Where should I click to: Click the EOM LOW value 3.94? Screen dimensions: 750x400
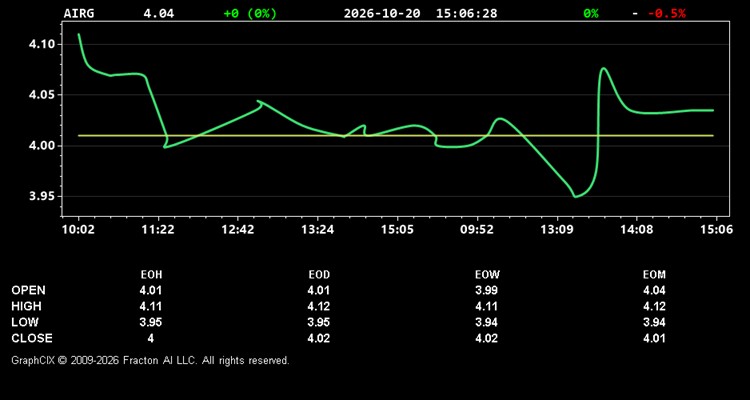pyautogui.click(x=654, y=322)
